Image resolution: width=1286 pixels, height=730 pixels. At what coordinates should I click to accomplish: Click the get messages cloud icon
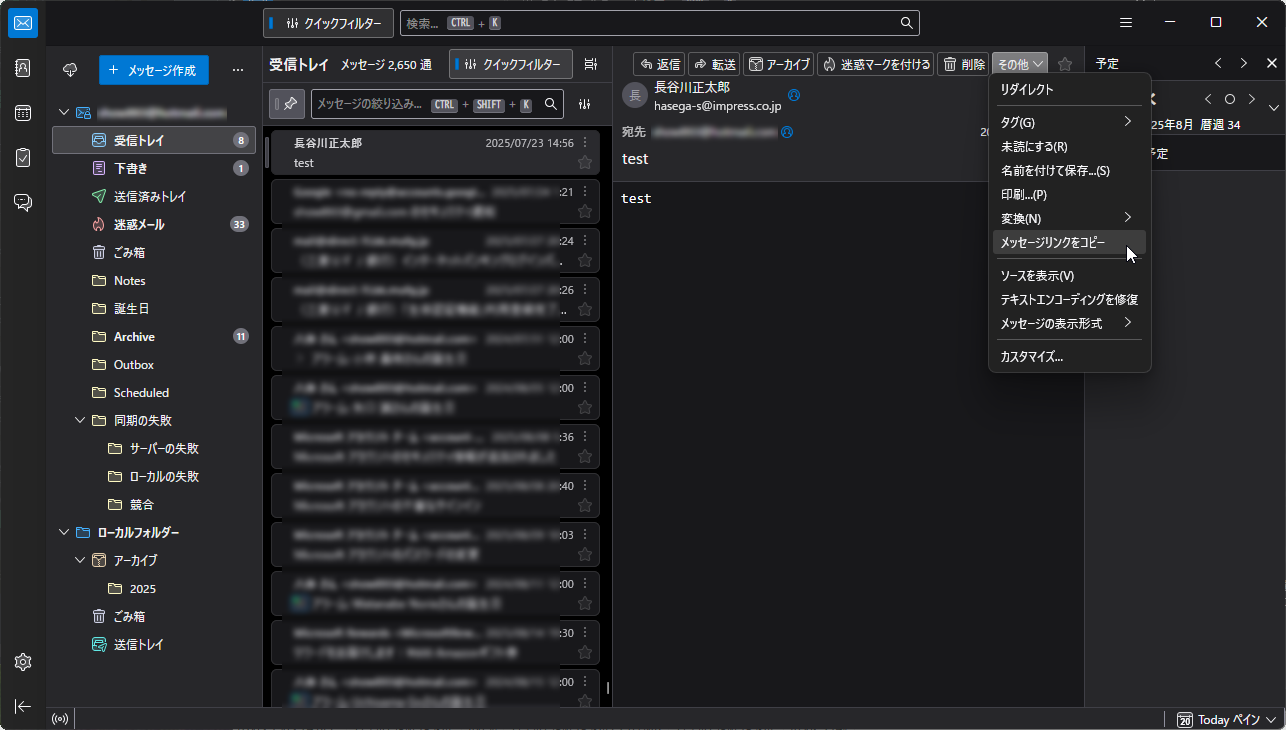click(x=70, y=70)
